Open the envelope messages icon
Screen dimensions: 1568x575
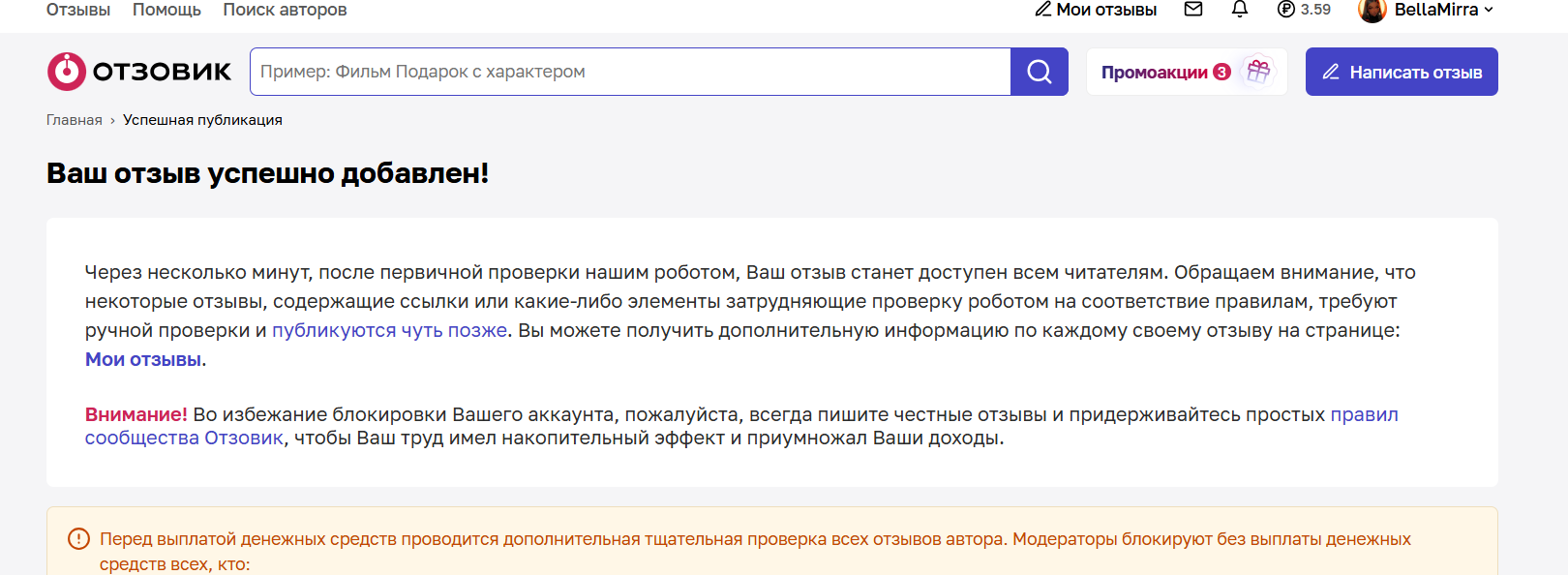[1193, 10]
